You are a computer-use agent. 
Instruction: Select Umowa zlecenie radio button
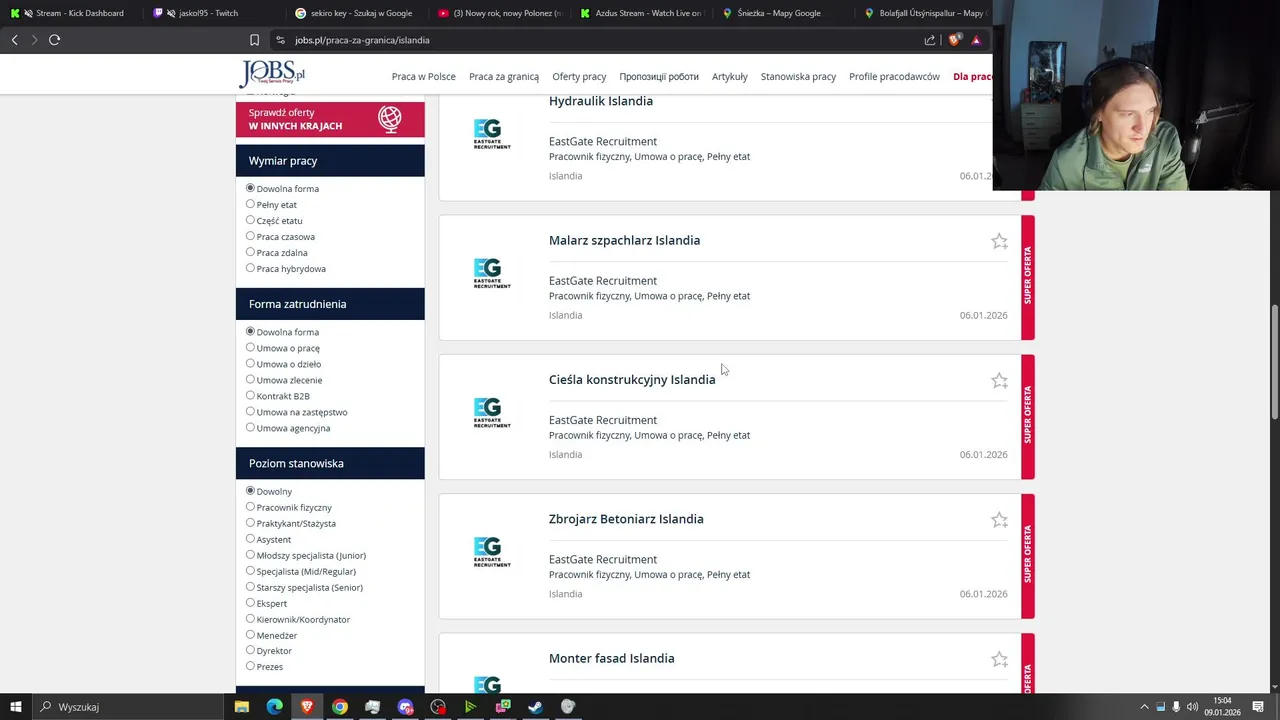click(x=250, y=380)
